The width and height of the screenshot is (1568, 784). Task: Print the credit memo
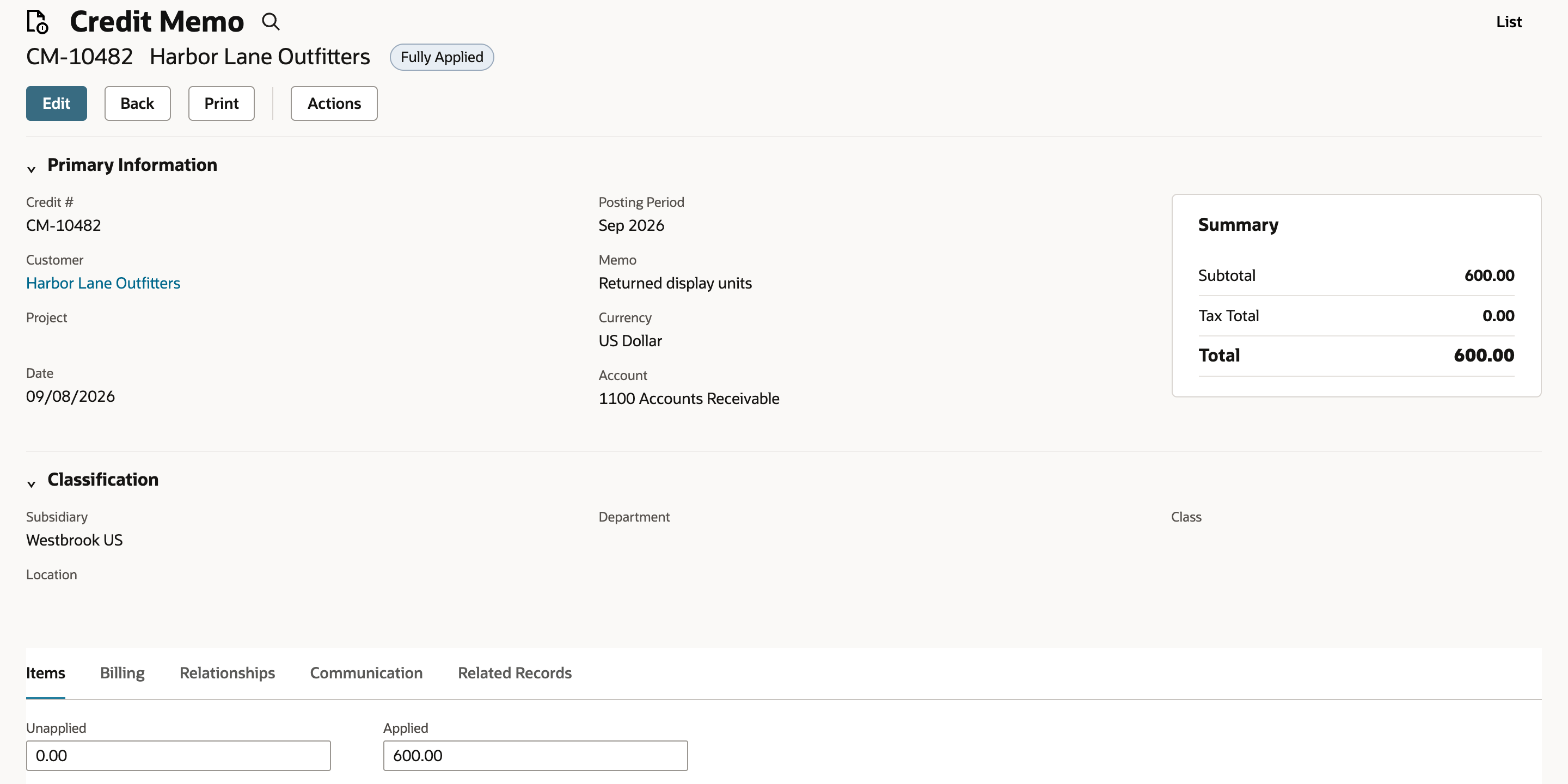tap(222, 103)
